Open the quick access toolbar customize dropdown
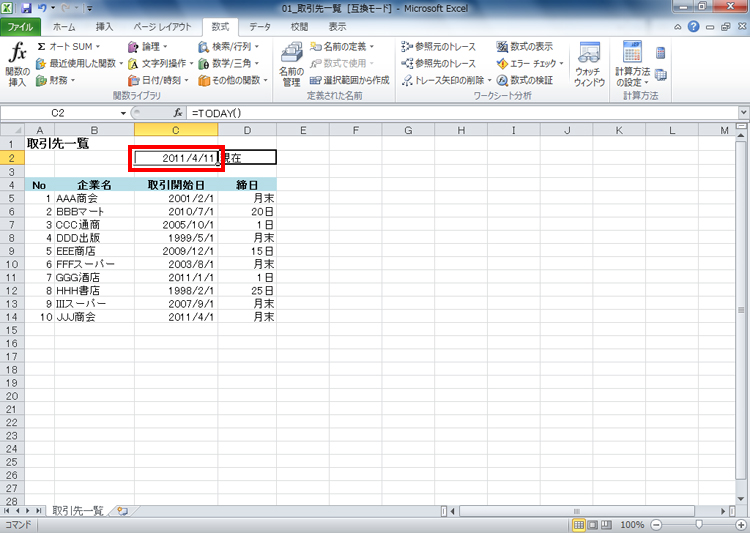 pyautogui.click(x=89, y=9)
